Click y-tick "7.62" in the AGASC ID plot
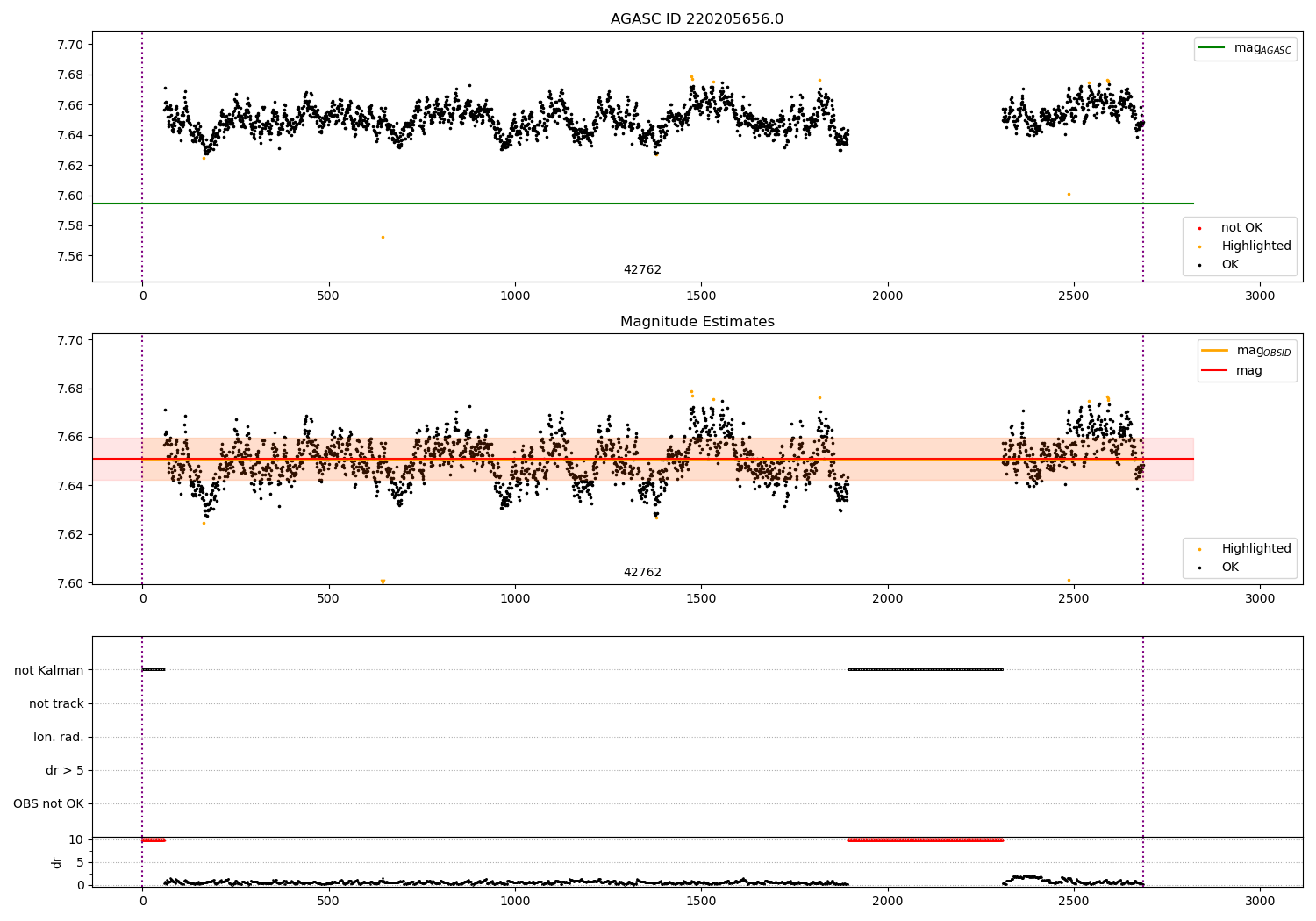Image resolution: width=1316 pixels, height=921 pixels. (69, 166)
